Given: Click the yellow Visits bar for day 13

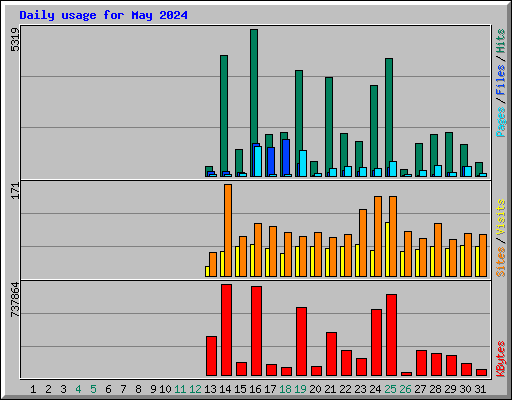Looking at the screenshot, I should [x=207, y=271].
